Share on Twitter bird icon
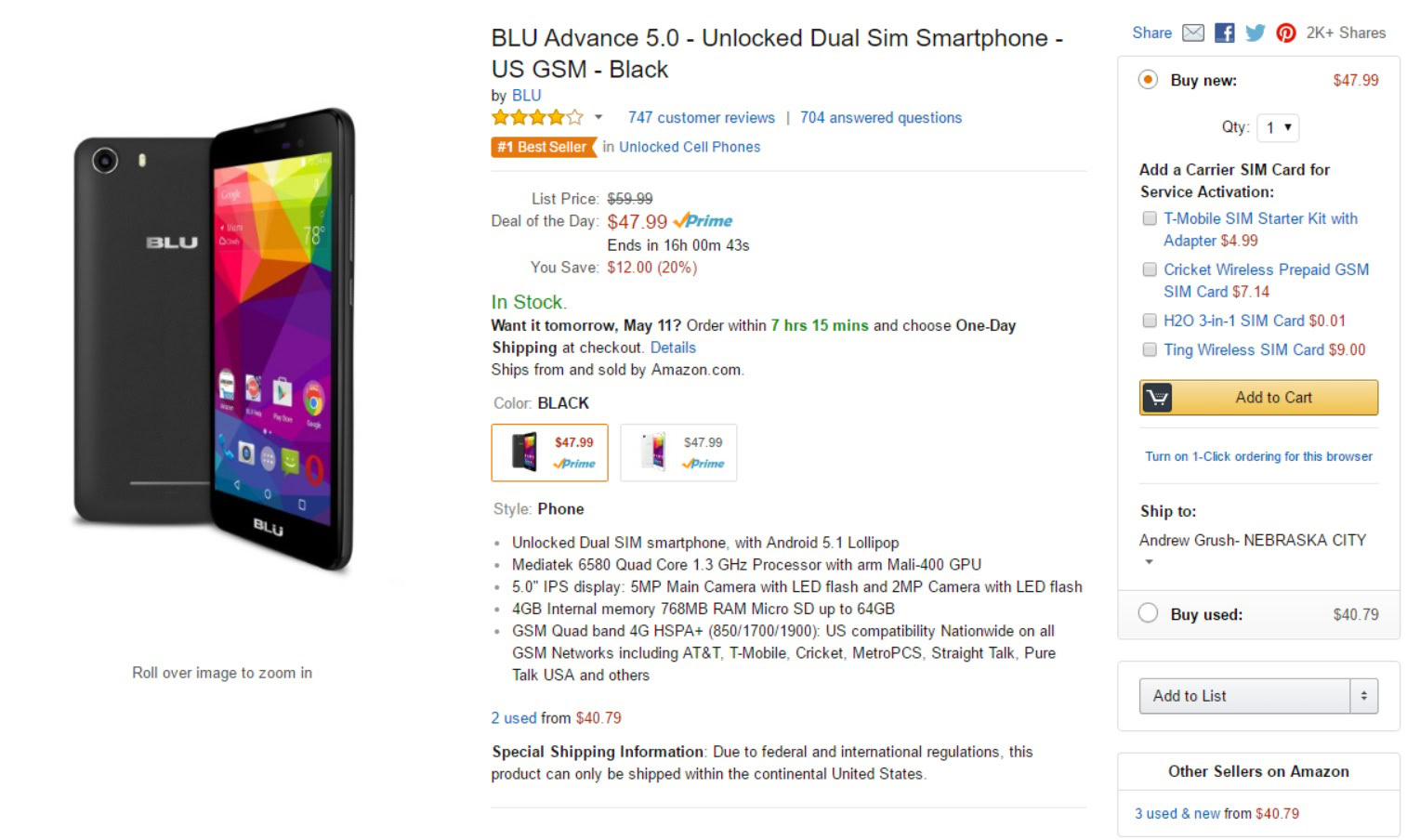The width and height of the screenshot is (1407, 840). pyautogui.click(x=1255, y=33)
